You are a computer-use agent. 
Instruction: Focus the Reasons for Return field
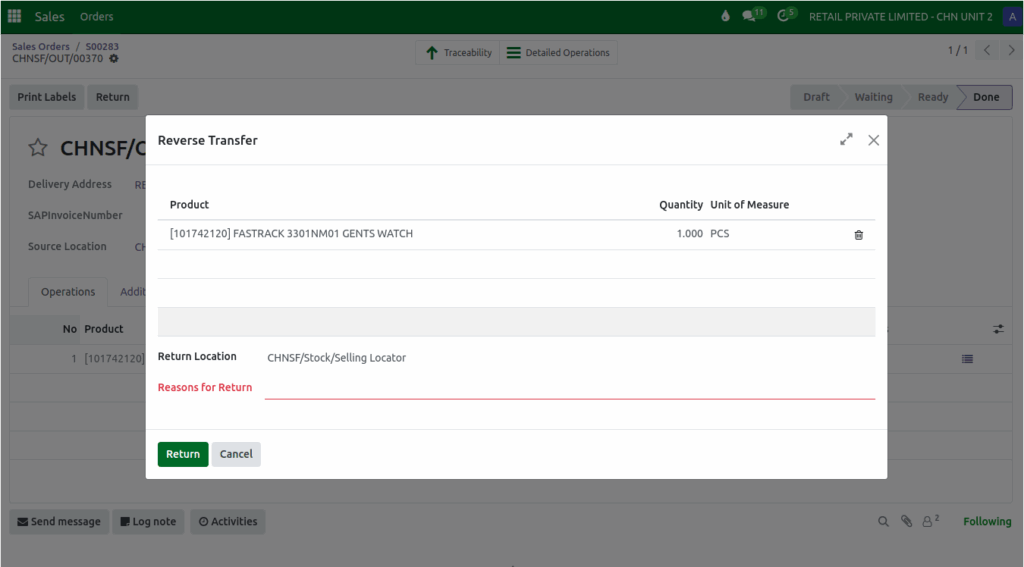[569, 388]
